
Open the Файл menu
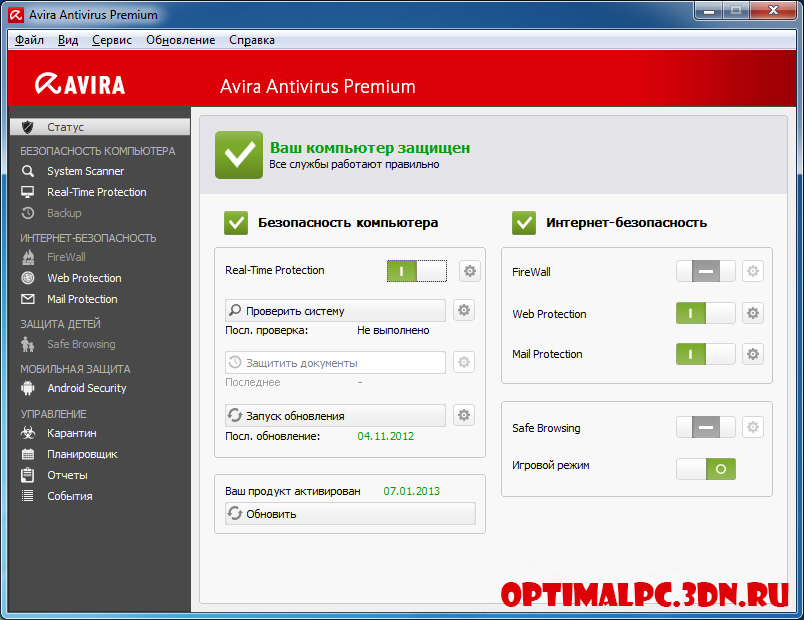(x=29, y=40)
